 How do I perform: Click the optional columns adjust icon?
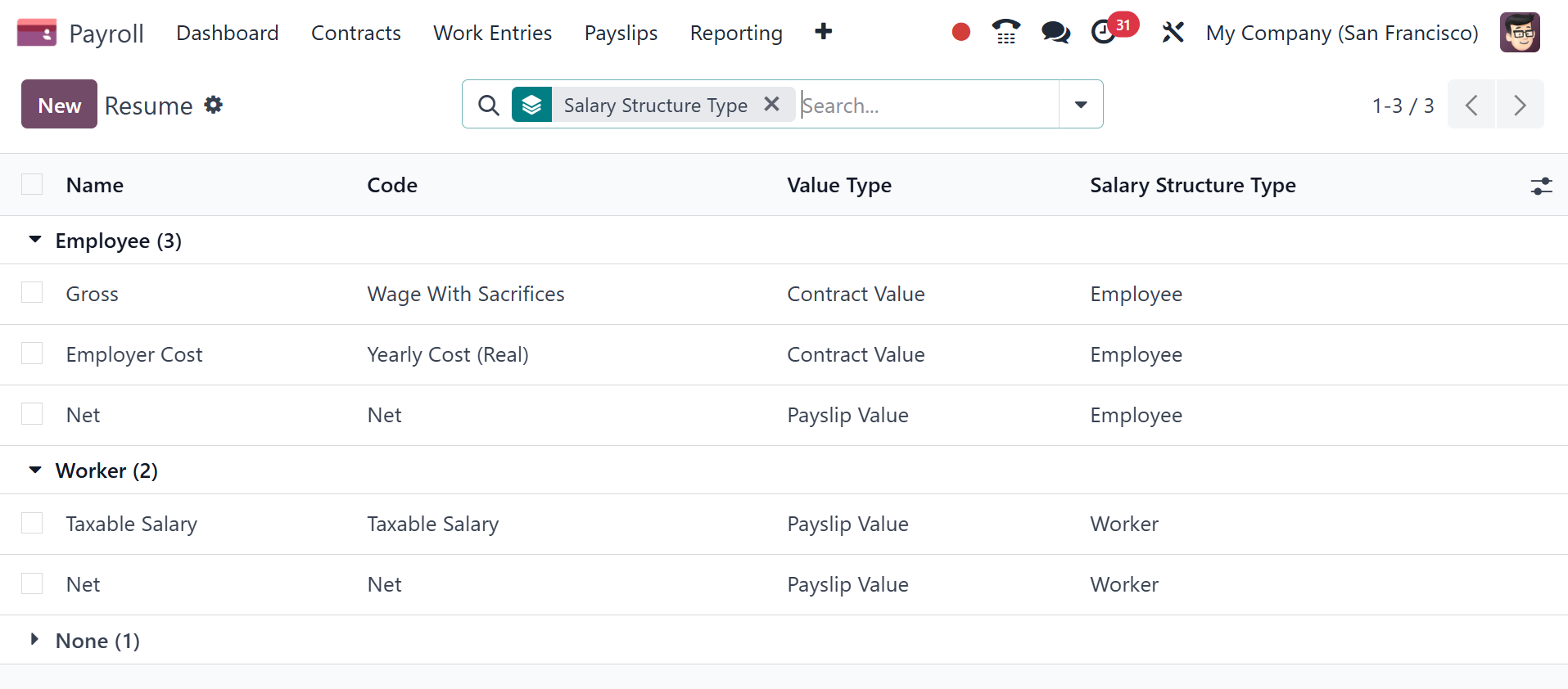pyautogui.click(x=1541, y=186)
